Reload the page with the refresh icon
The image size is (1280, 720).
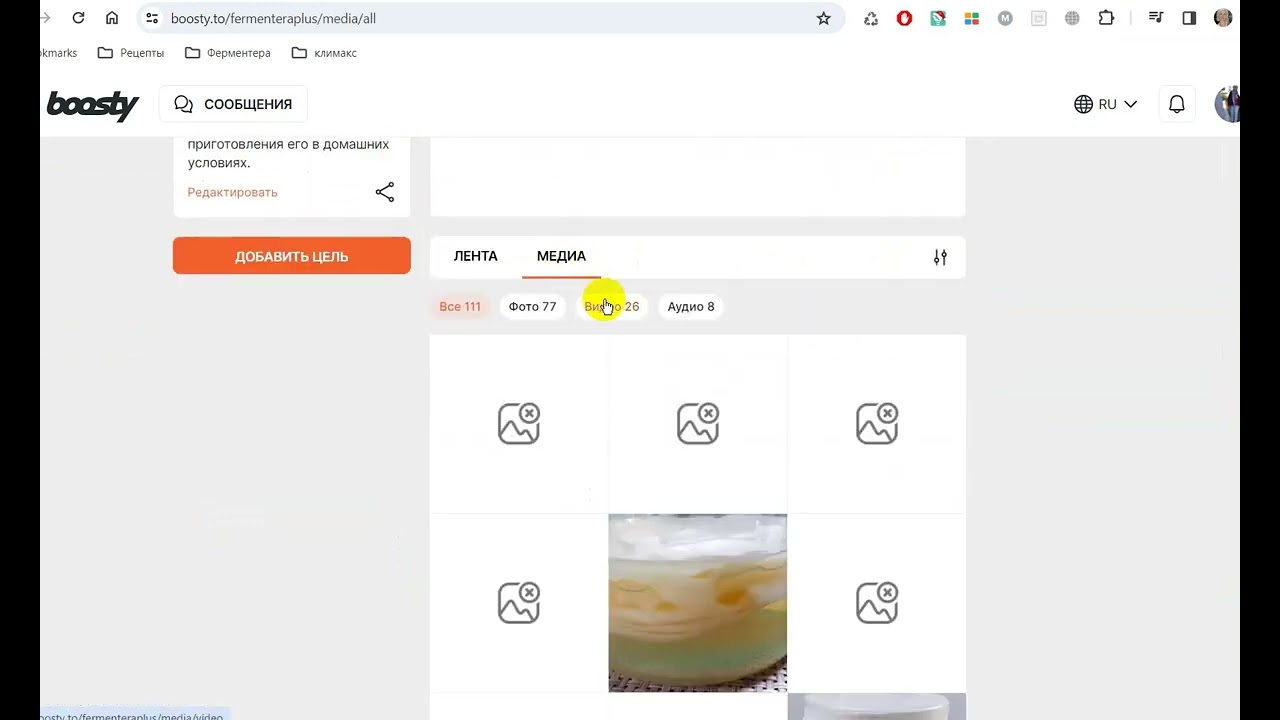coord(78,18)
